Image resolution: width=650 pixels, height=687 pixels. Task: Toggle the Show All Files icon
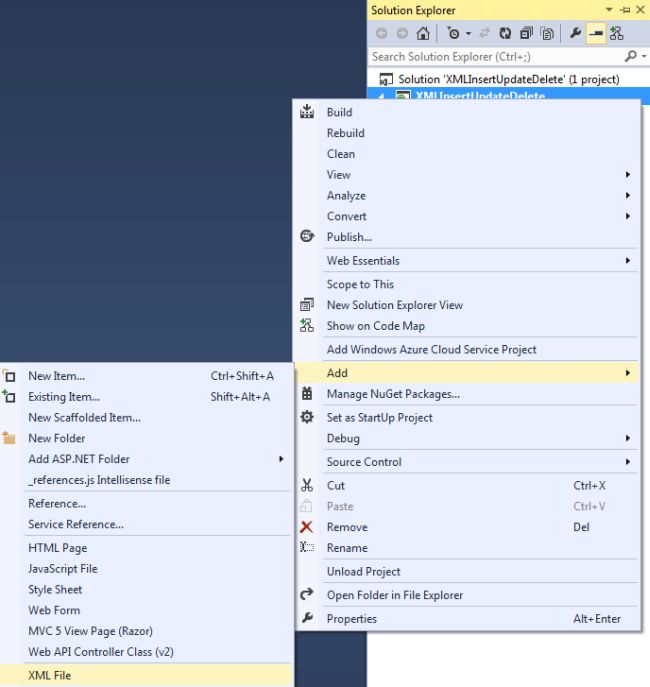(x=547, y=33)
